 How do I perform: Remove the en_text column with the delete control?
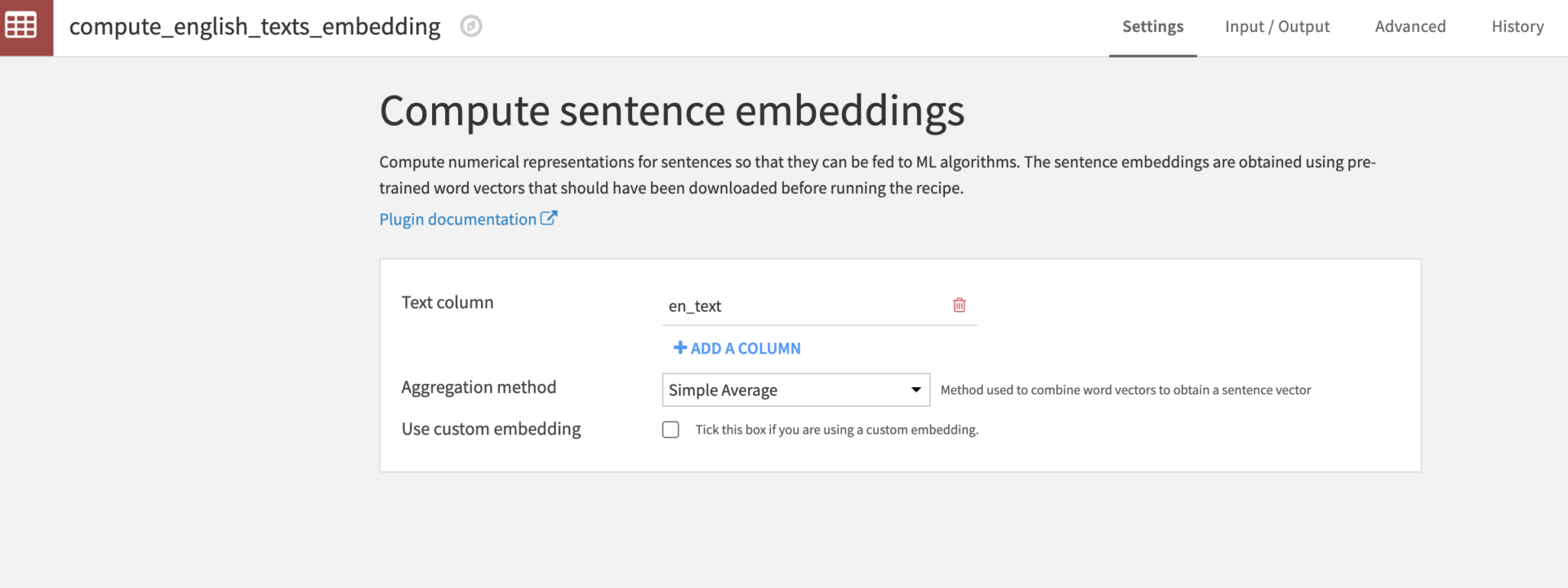pos(959,305)
